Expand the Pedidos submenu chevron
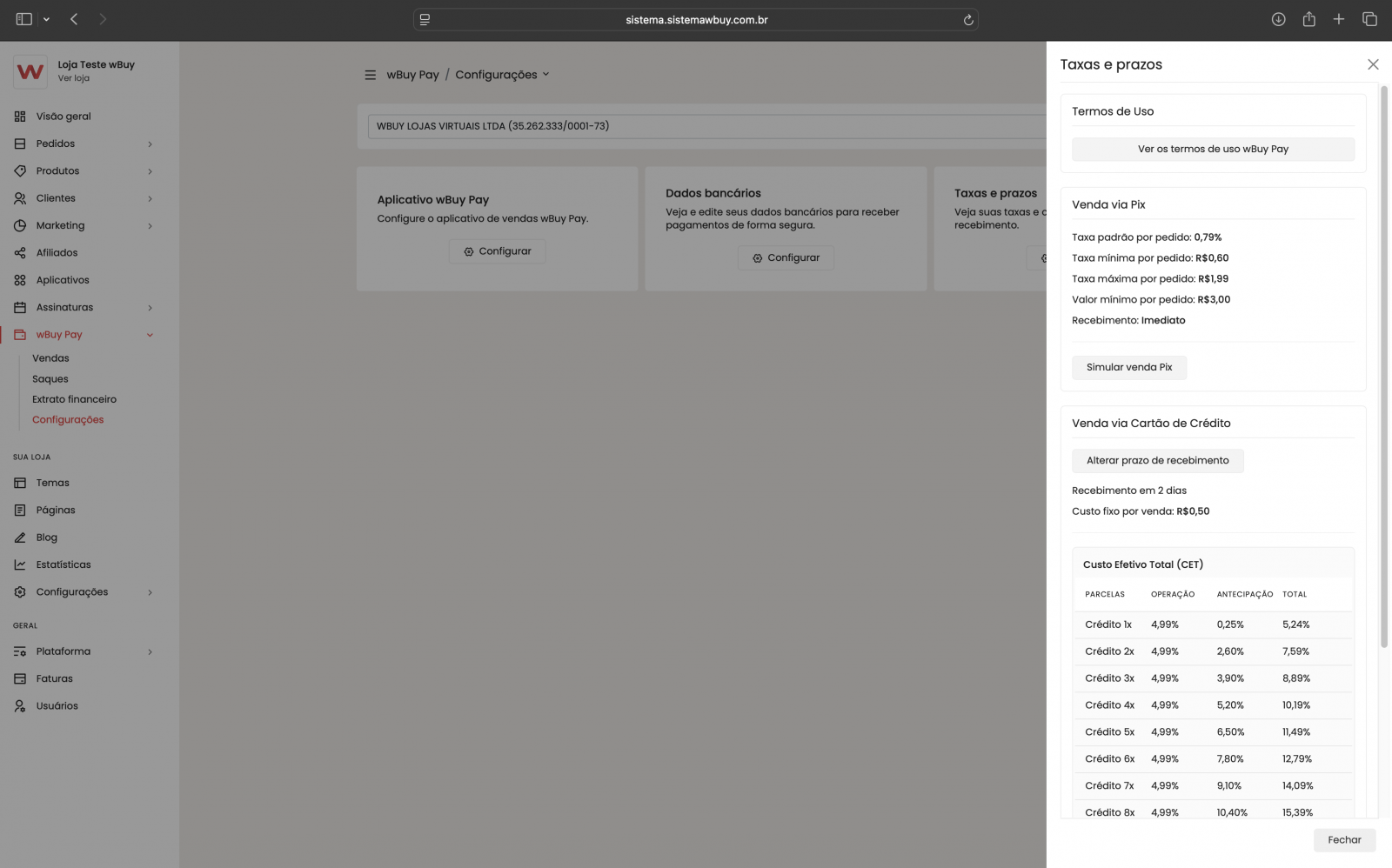 click(x=150, y=144)
